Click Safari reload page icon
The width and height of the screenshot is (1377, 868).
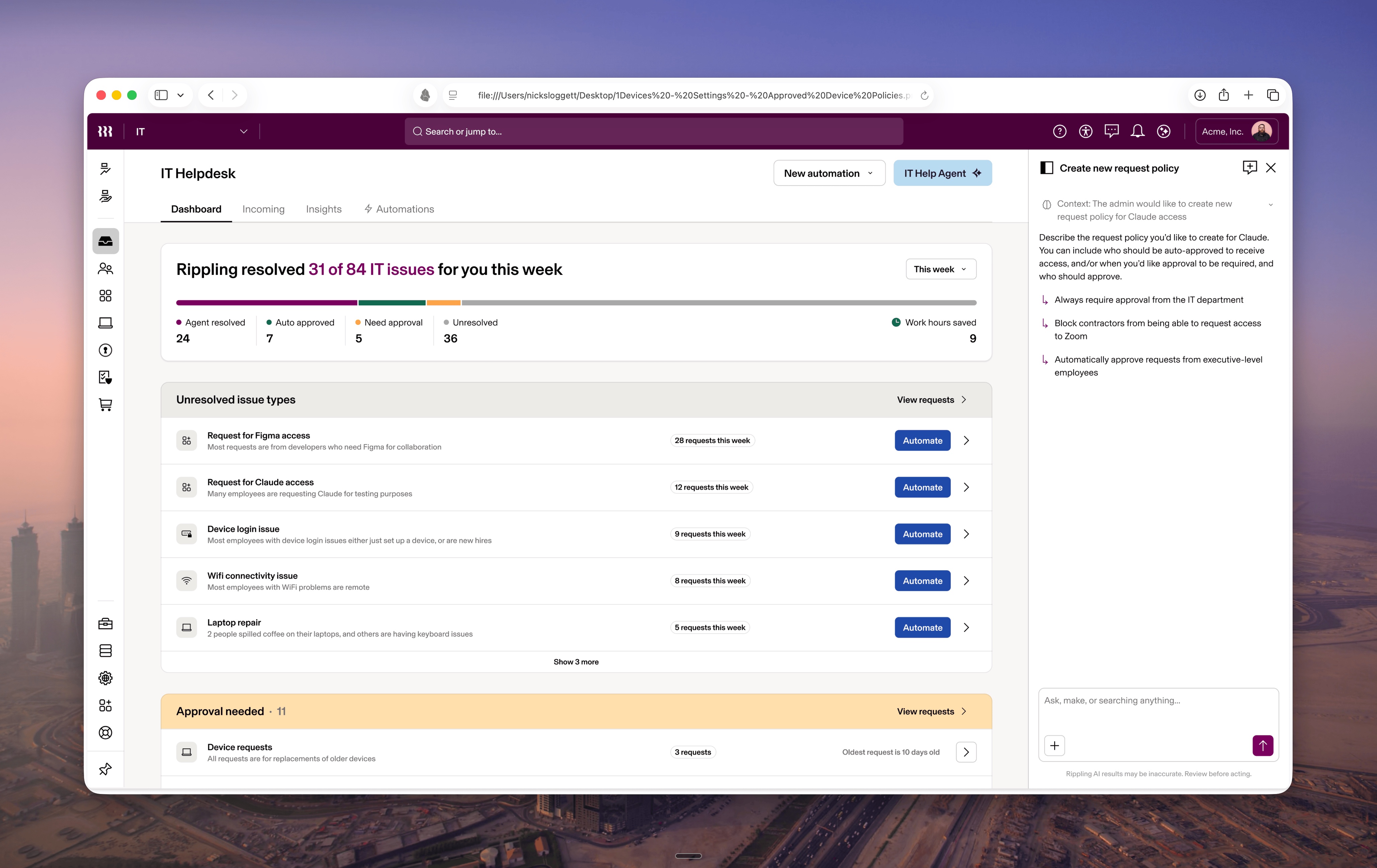(924, 95)
